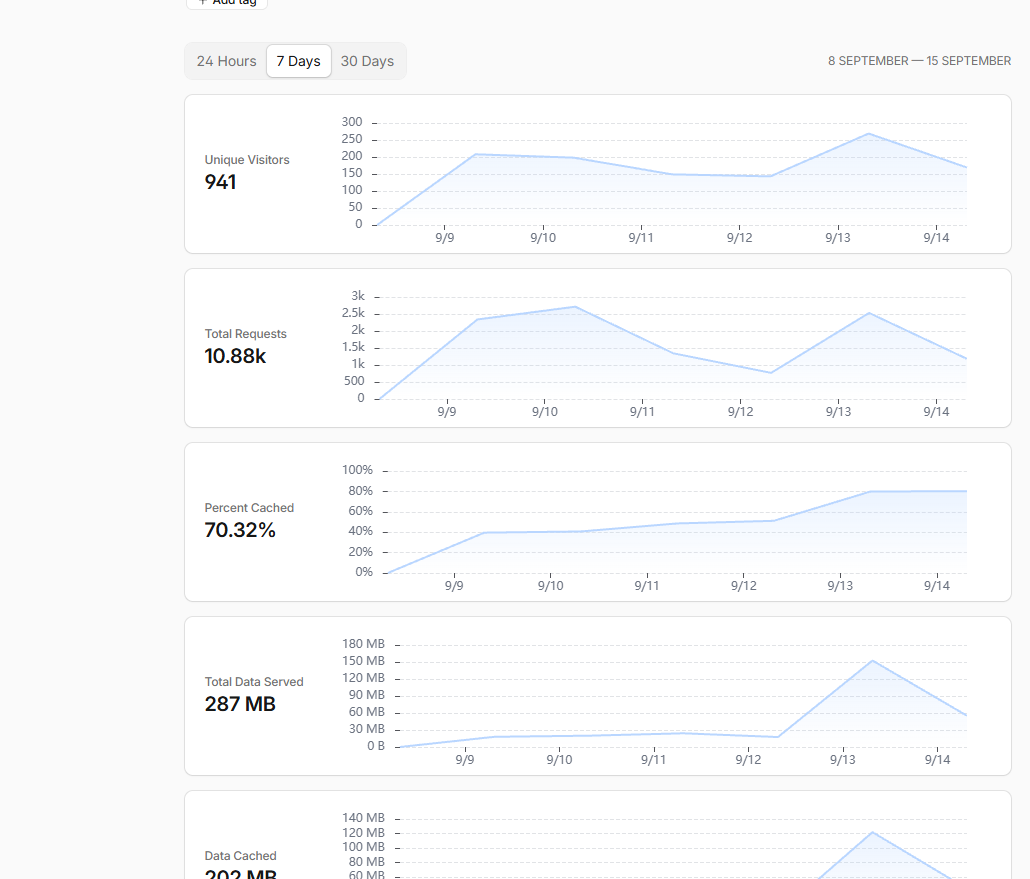Click the Unique Visitors 941 value
1030x879 pixels.
220,182
